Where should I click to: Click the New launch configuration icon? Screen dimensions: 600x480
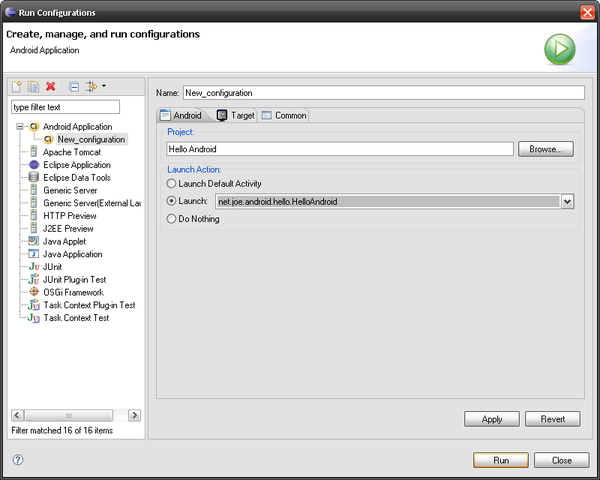[17, 87]
